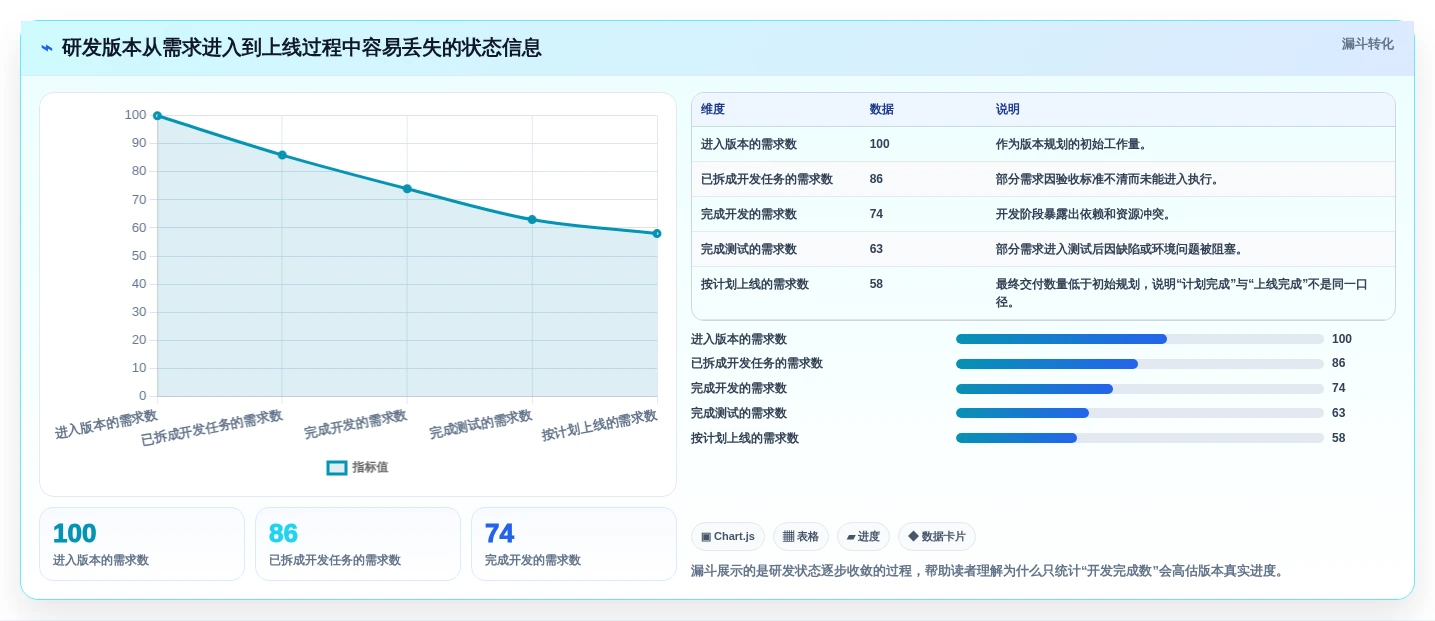This screenshot has width=1435, height=621.
Task: Select the Chart.js tag chip
Action: click(x=728, y=537)
